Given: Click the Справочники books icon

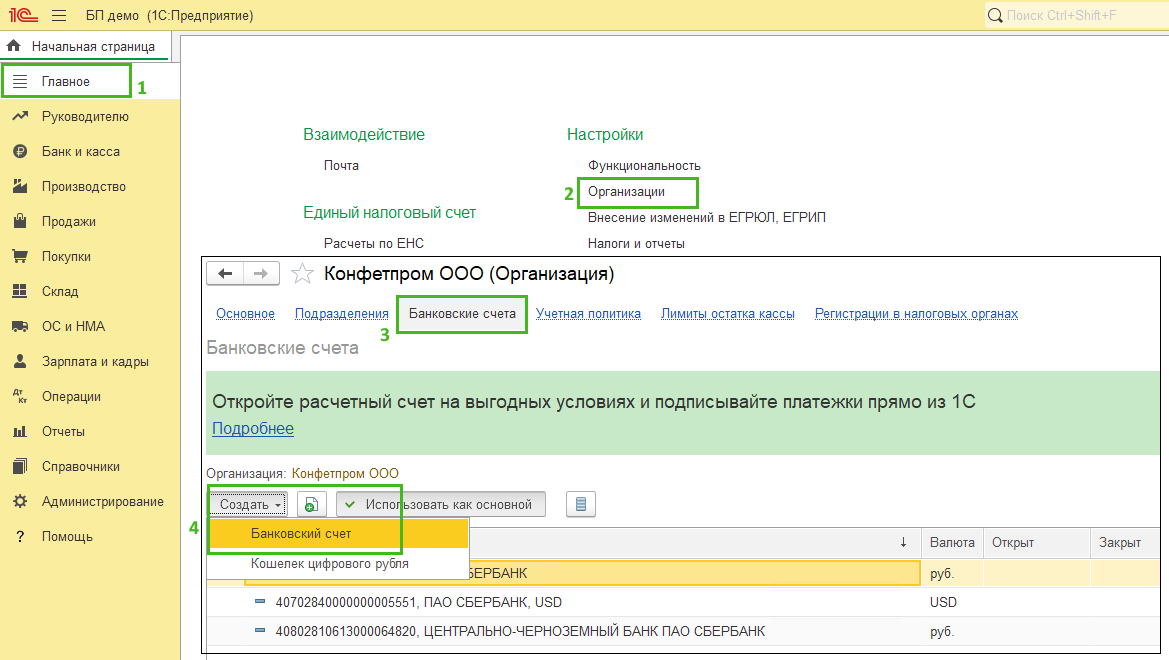Looking at the screenshot, I should click(20, 466).
